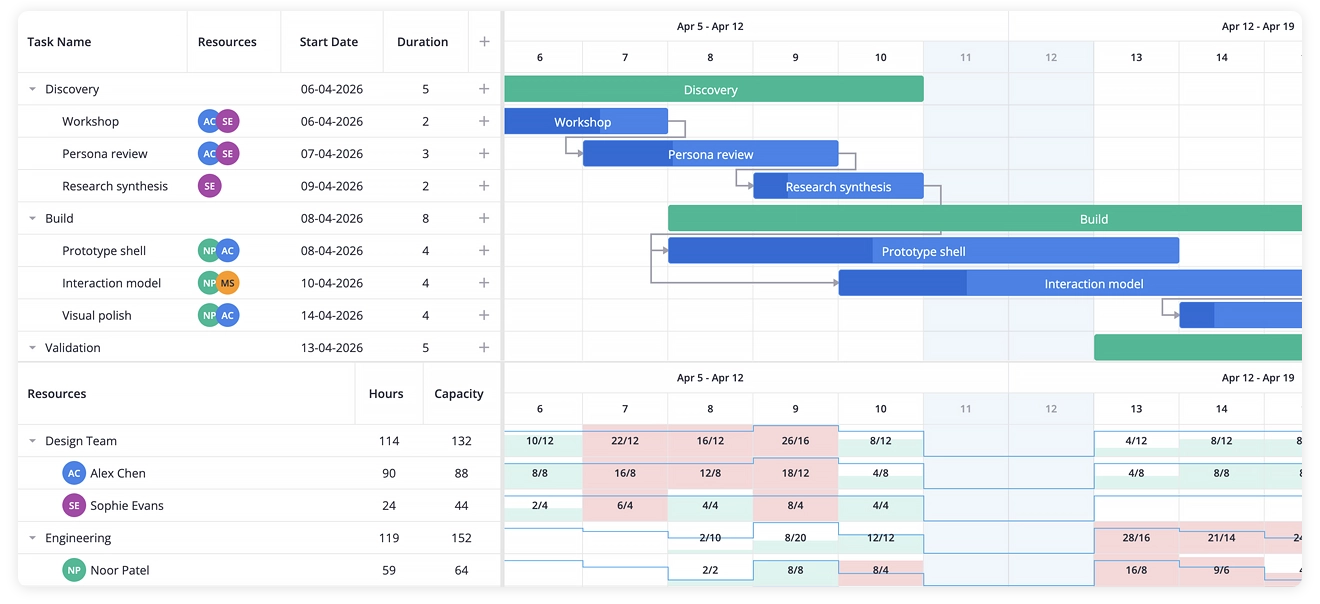Click Visual polish task name in grid
1320x604 pixels.
pos(97,315)
